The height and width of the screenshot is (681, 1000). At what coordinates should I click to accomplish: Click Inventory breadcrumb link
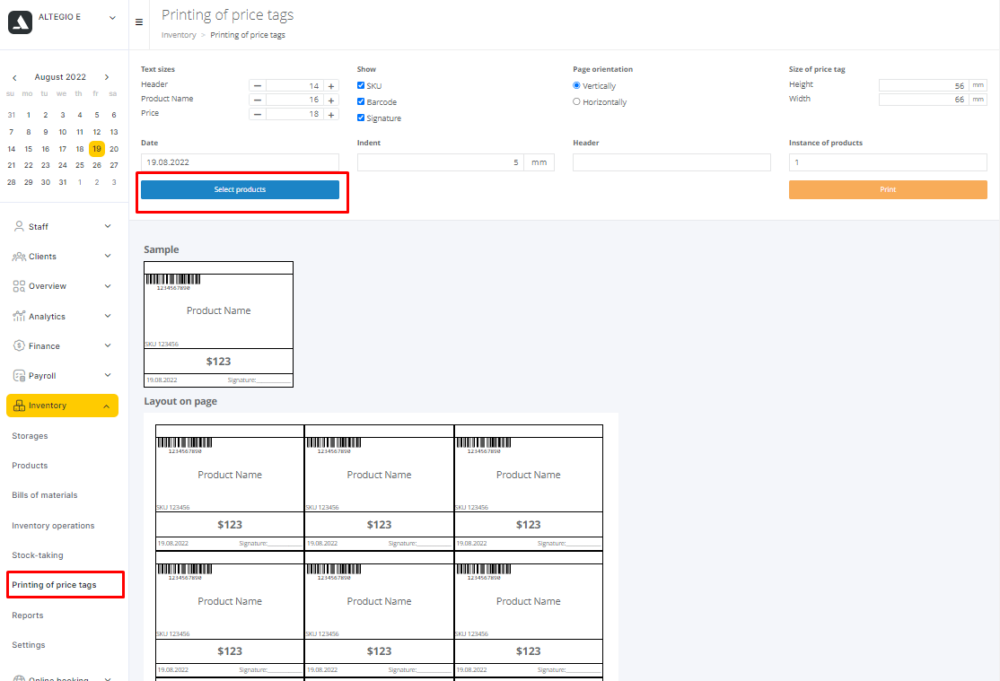click(179, 35)
